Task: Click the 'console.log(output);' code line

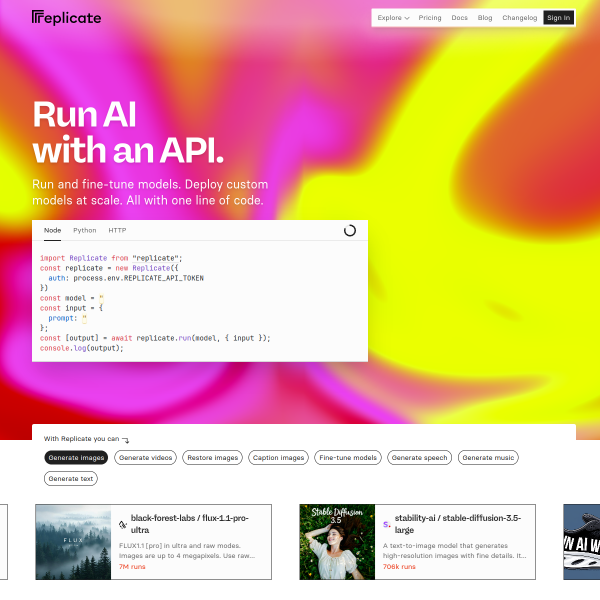Action: click(x=82, y=348)
